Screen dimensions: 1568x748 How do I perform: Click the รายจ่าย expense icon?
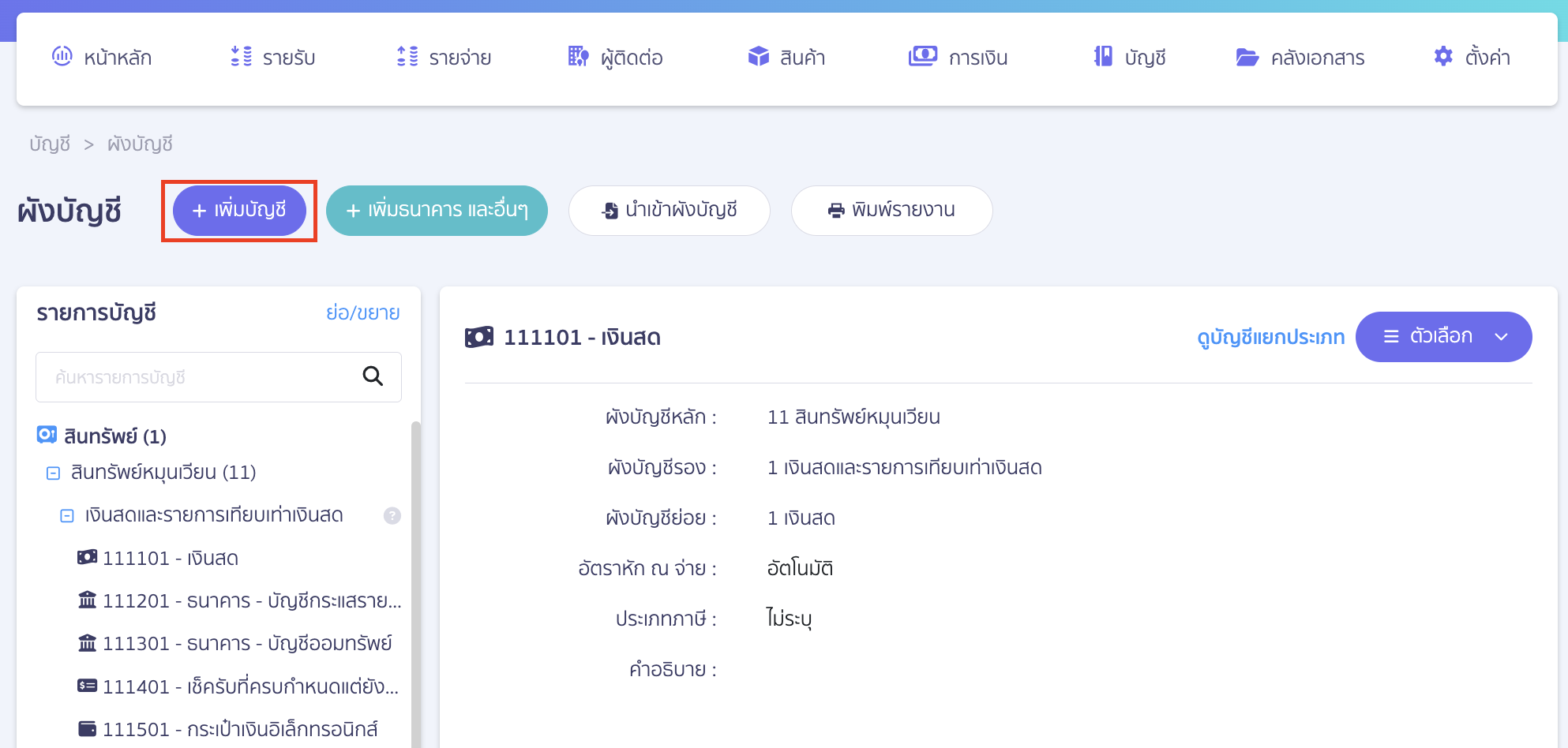(407, 56)
